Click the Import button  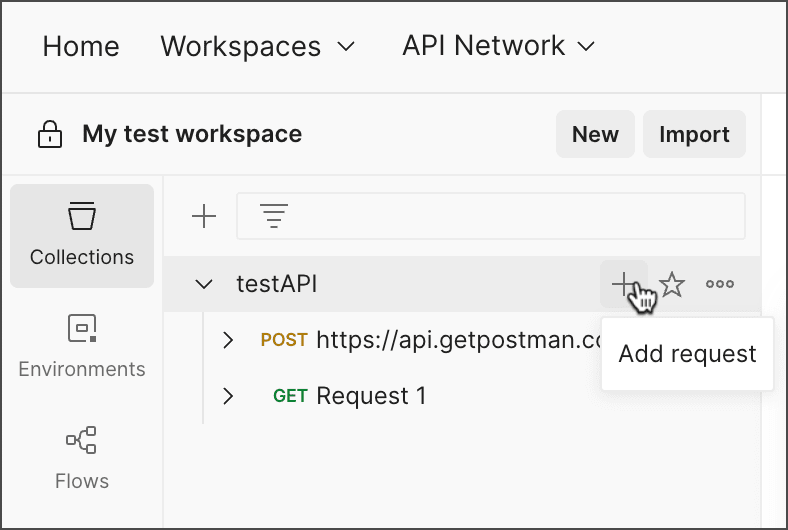click(694, 134)
